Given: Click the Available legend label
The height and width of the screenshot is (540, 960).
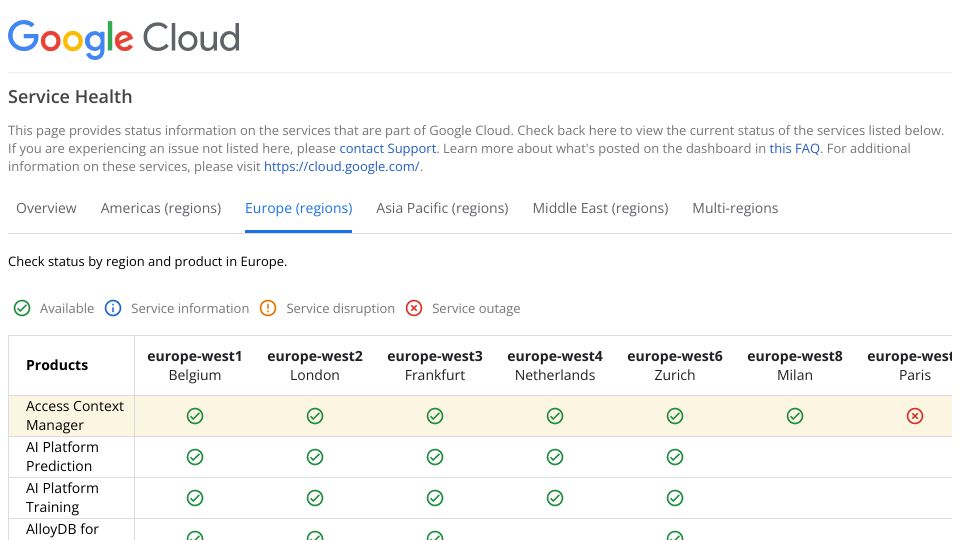Looking at the screenshot, I should (x=67, y=309).
